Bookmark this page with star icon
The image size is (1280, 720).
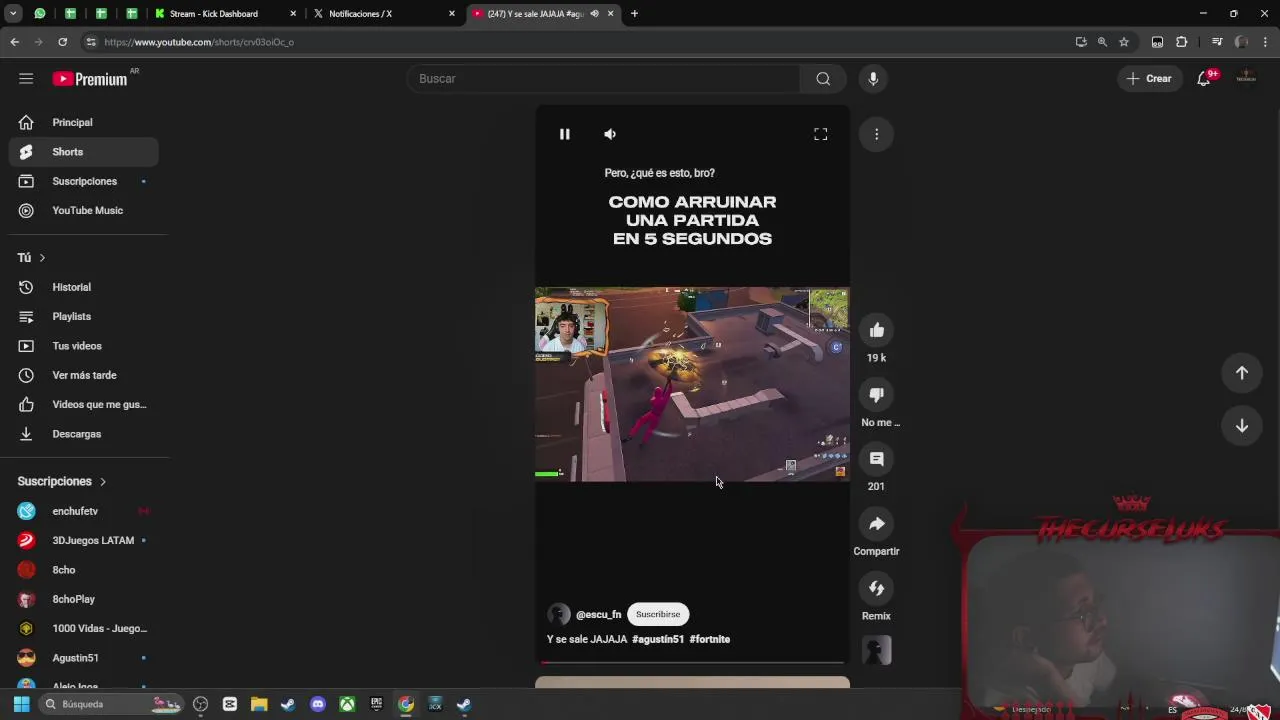[x=1124, y=42]
